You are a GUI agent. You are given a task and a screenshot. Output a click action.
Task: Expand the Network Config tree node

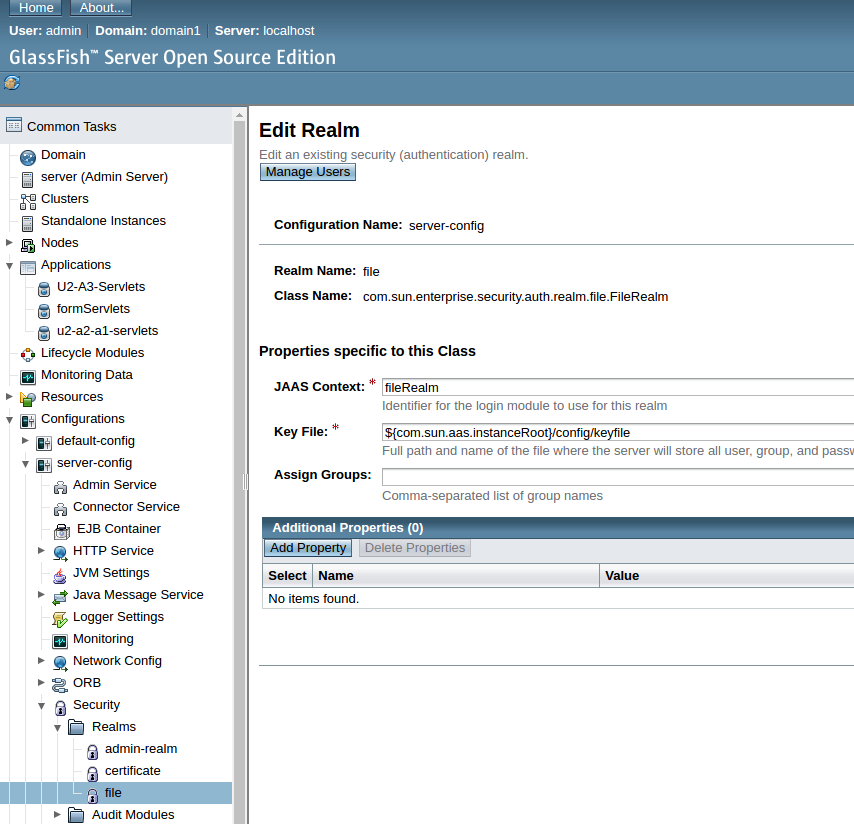coord(41,660)
